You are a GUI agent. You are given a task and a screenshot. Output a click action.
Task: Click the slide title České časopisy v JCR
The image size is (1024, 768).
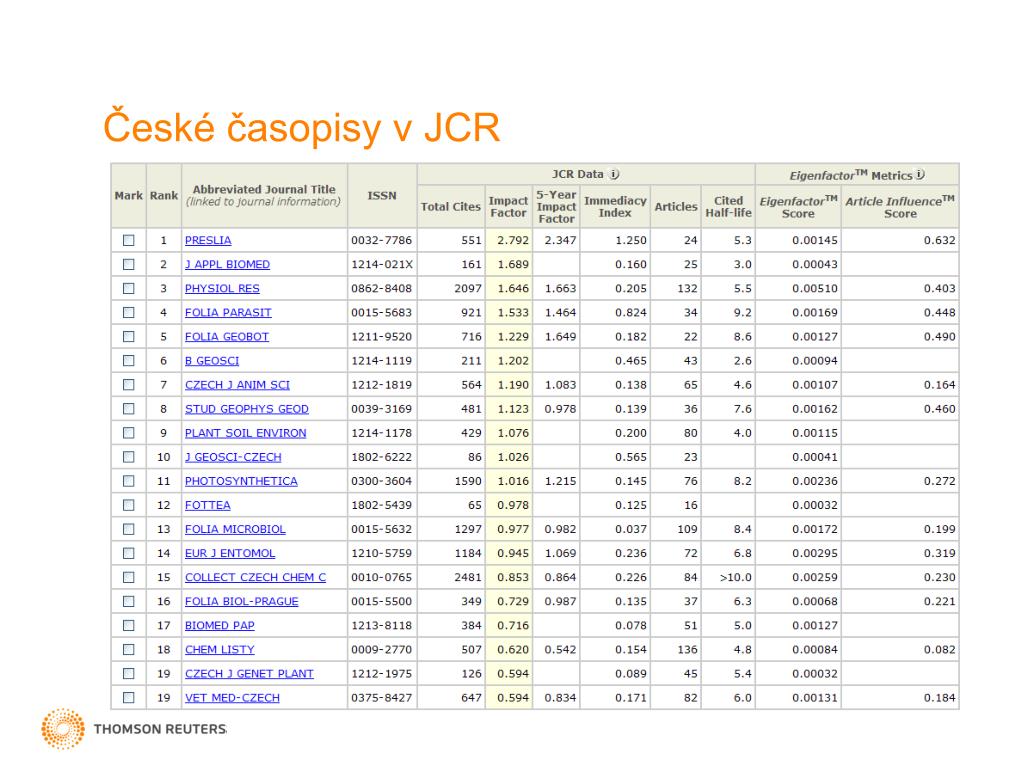point(301,127)
